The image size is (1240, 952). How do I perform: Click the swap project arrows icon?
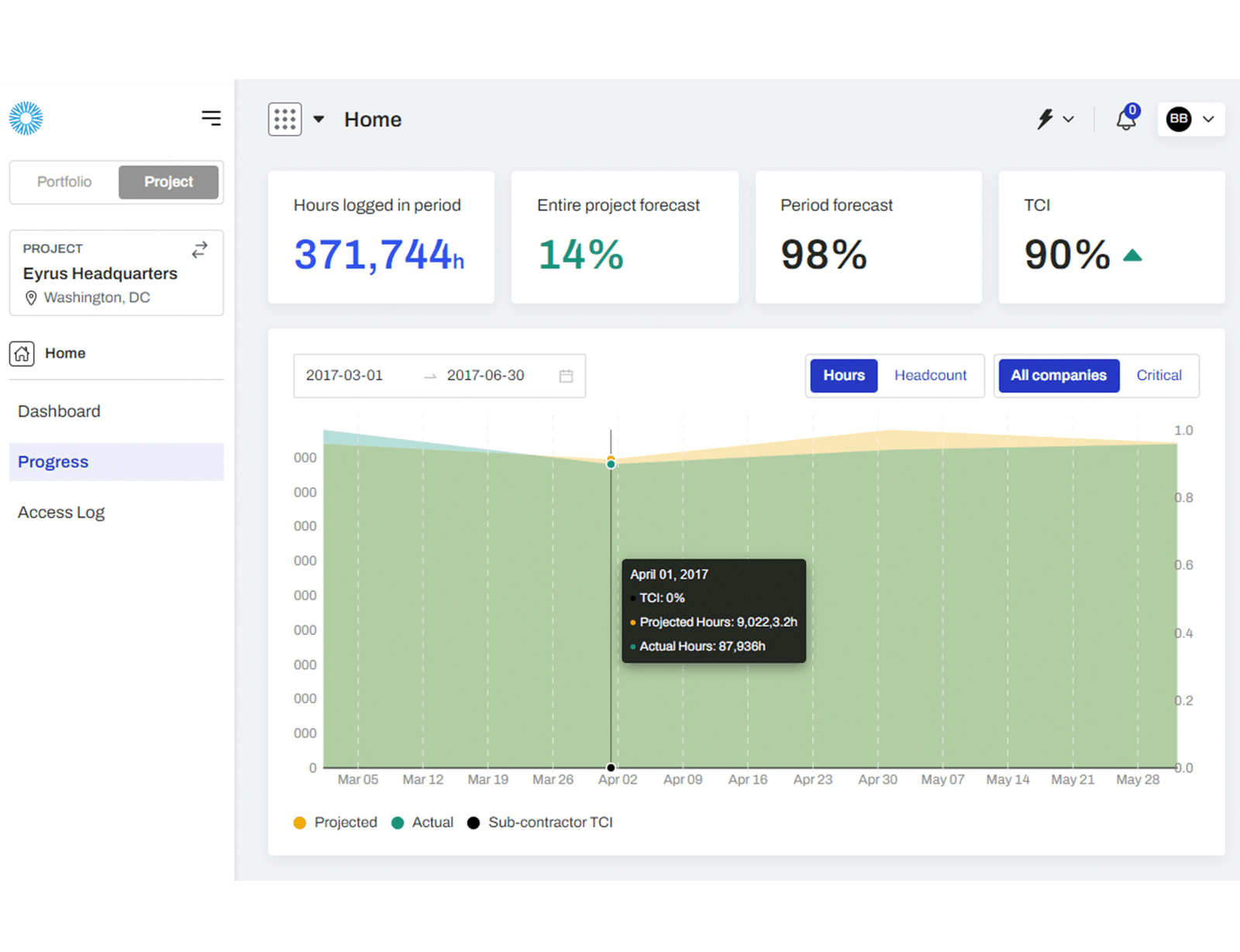pyautogui.click(x=200, y=249)
